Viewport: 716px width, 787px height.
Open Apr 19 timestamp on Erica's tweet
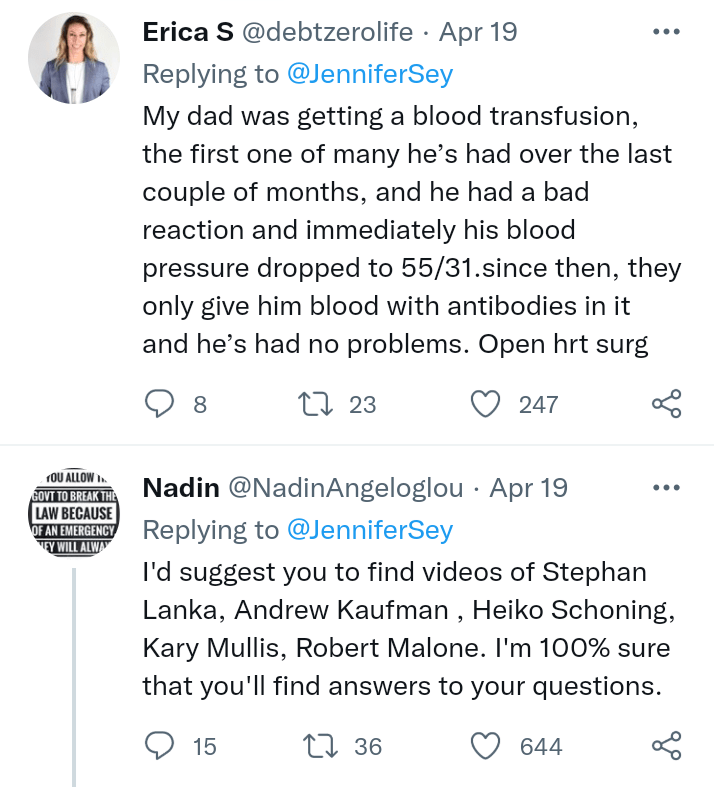[x=478, y=32]
